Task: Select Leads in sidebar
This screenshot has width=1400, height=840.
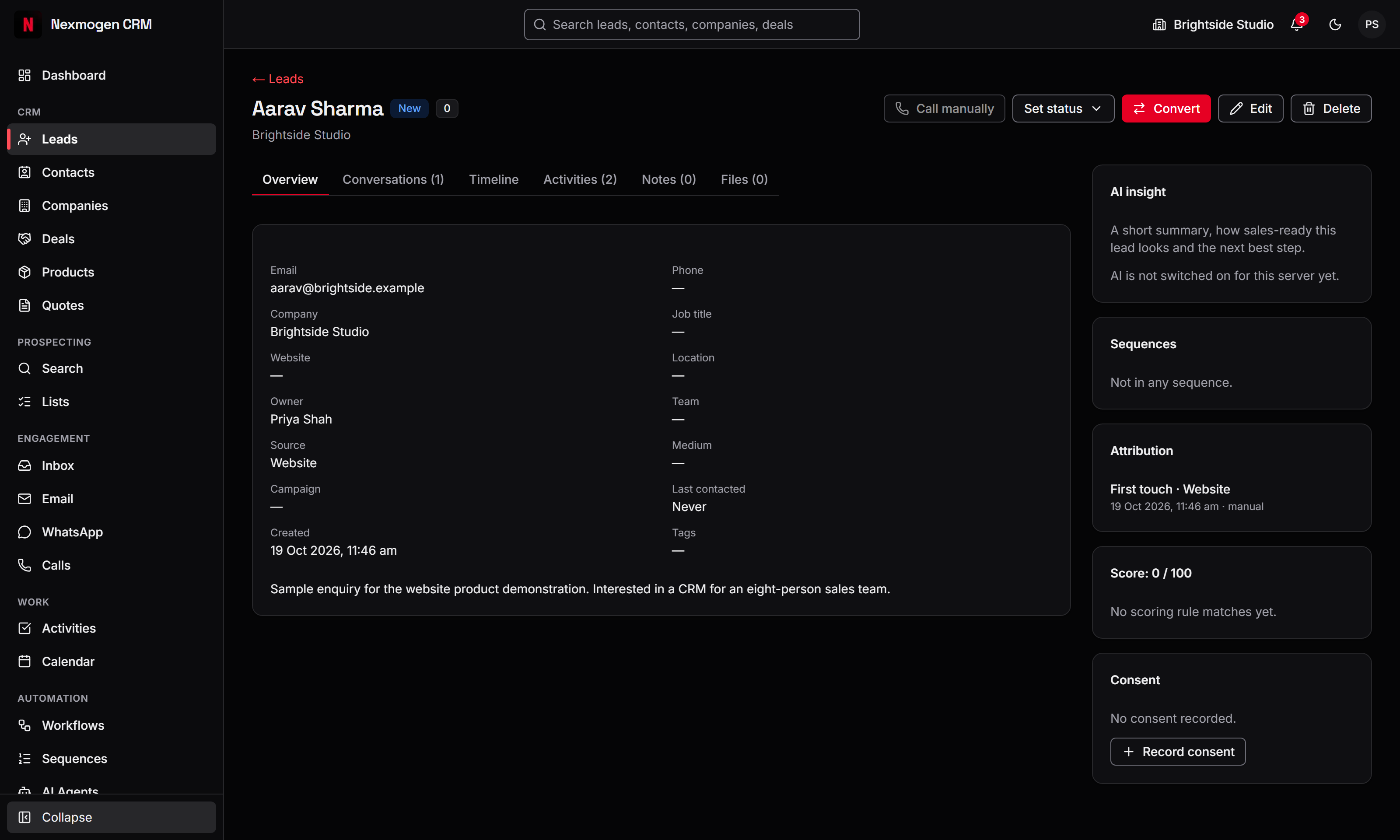Action: (x=111, y=139)
